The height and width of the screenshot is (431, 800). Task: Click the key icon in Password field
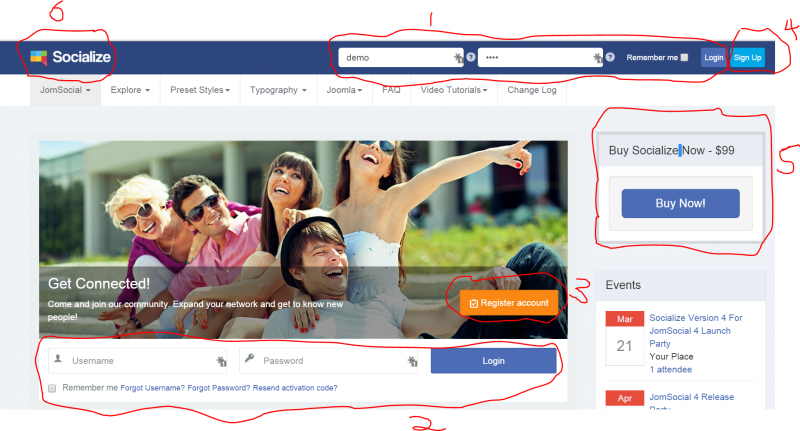click(249, 359)
